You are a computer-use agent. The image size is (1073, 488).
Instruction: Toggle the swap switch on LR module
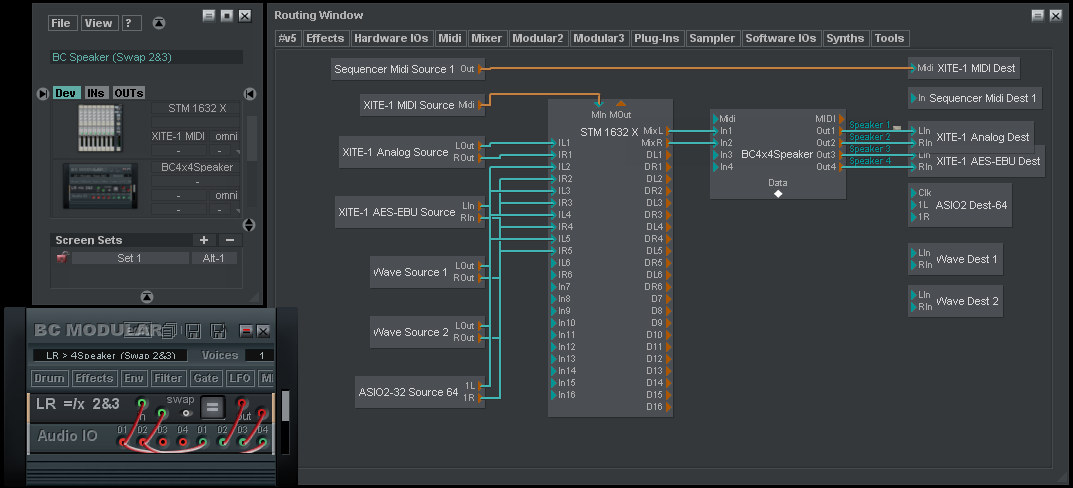tap(186, 411)
